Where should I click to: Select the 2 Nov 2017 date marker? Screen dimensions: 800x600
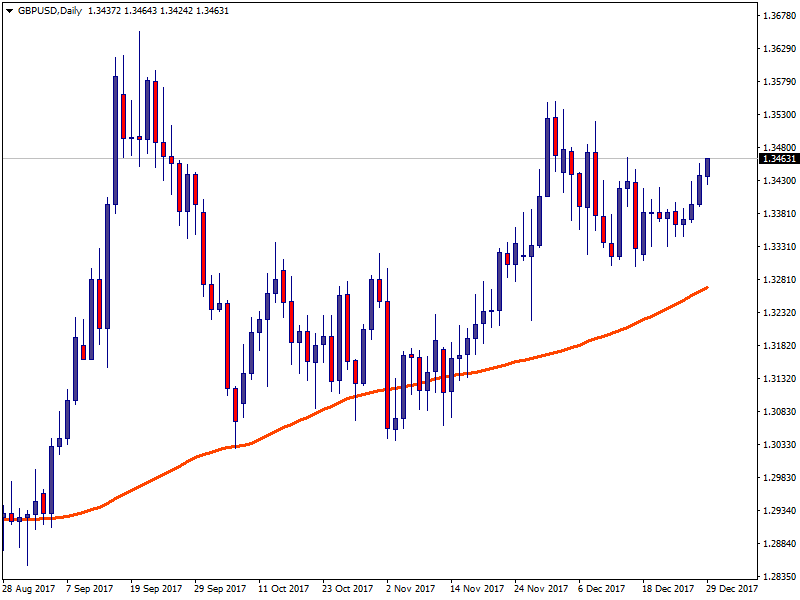tap(411, 589)
